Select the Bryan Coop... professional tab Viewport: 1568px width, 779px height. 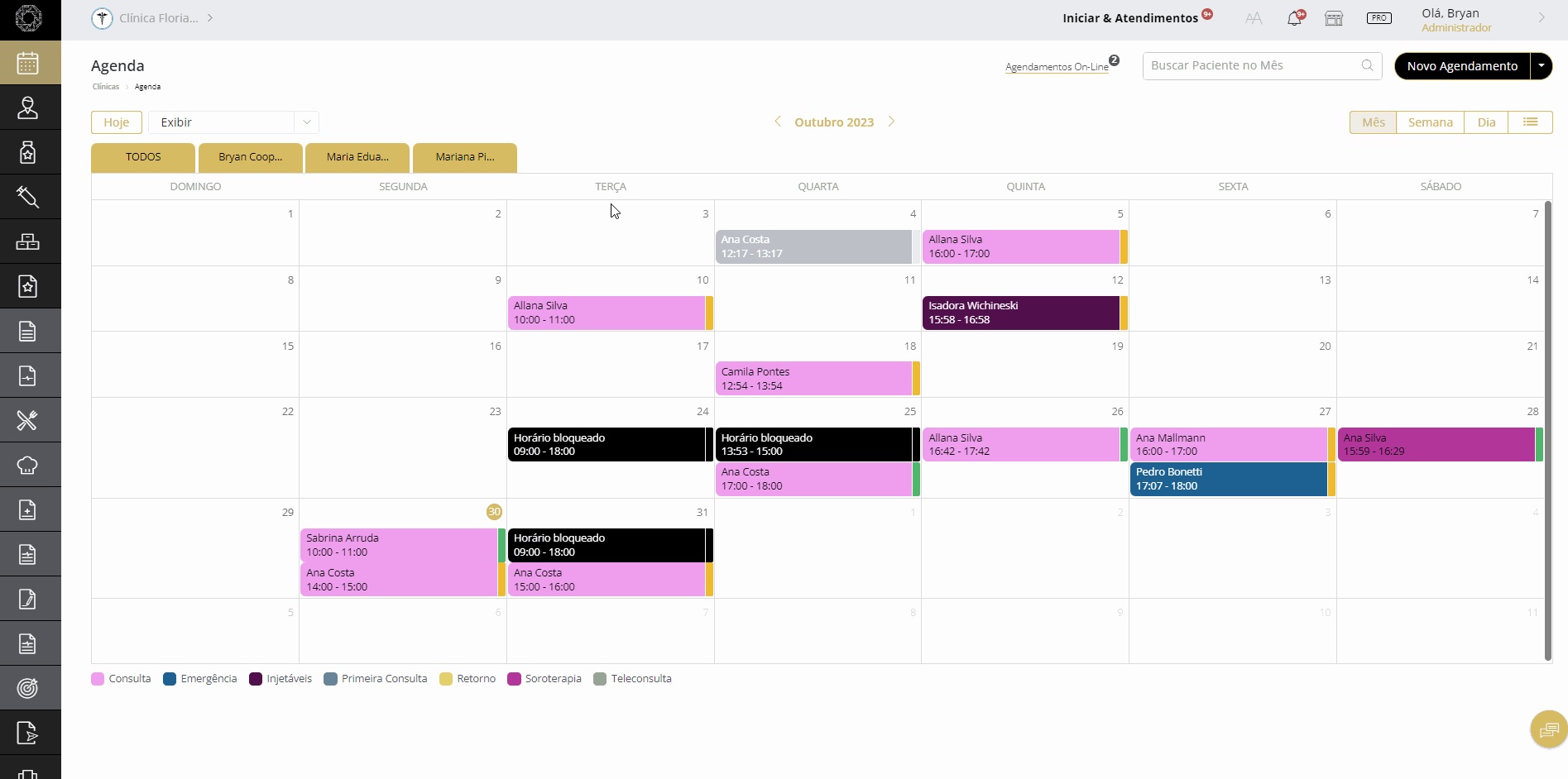point(250,157)
